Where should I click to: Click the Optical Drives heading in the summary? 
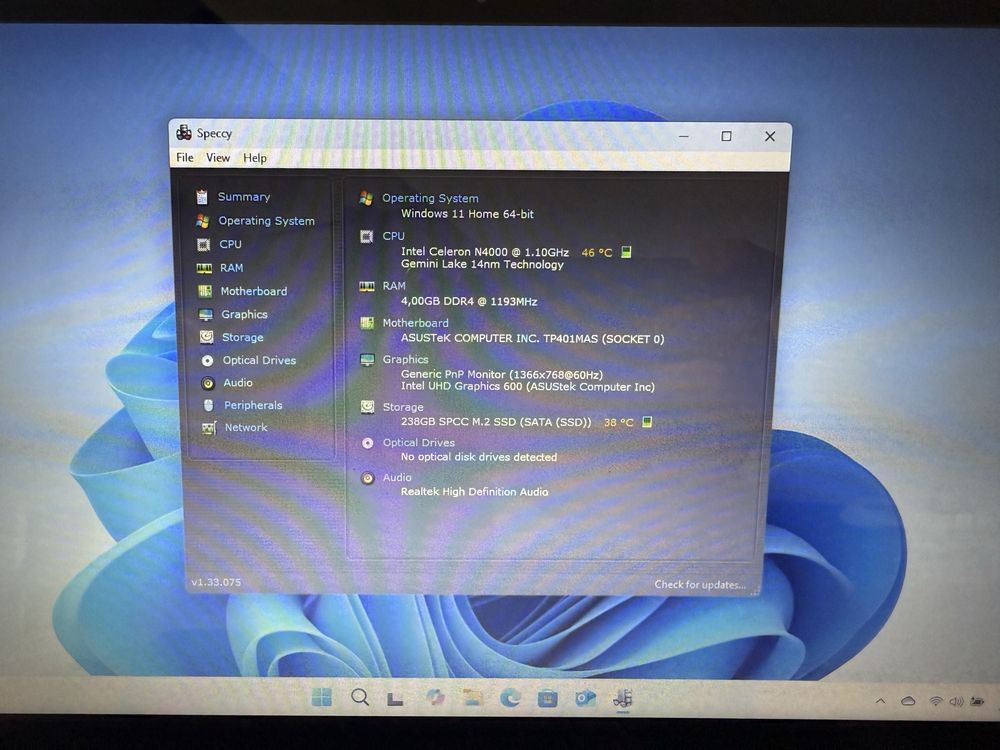pos(418,442)
